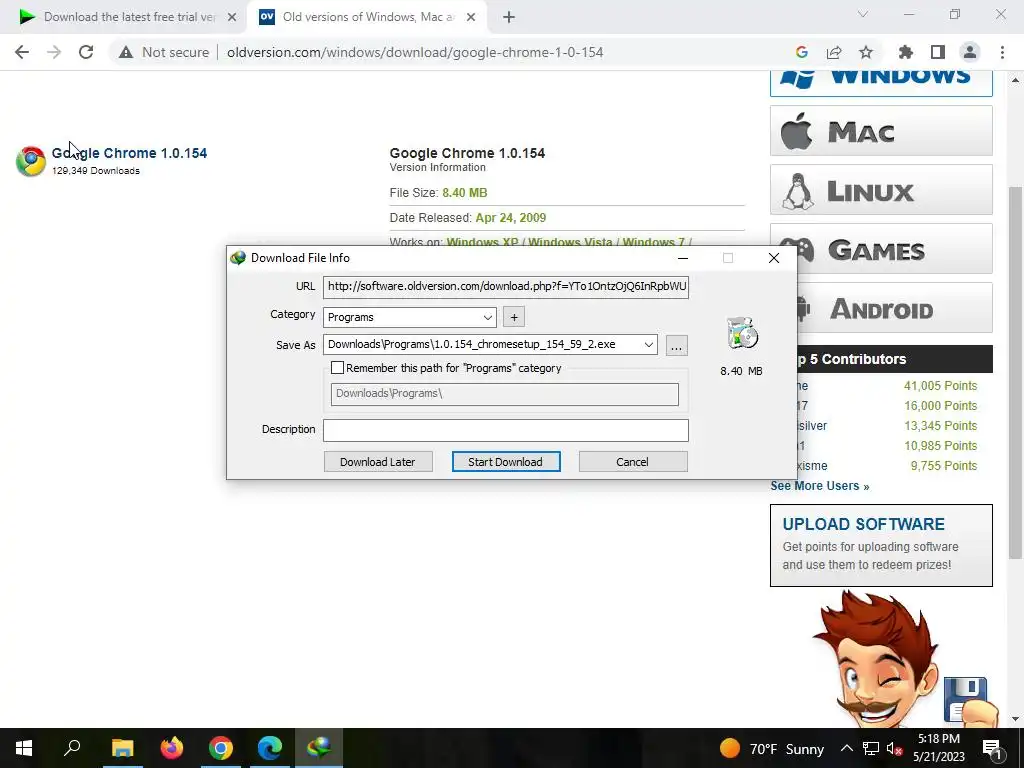This screenshot has height=768, width=1024.
Task: Switch to the Download latest free trial tab
Action: [124, 18]
